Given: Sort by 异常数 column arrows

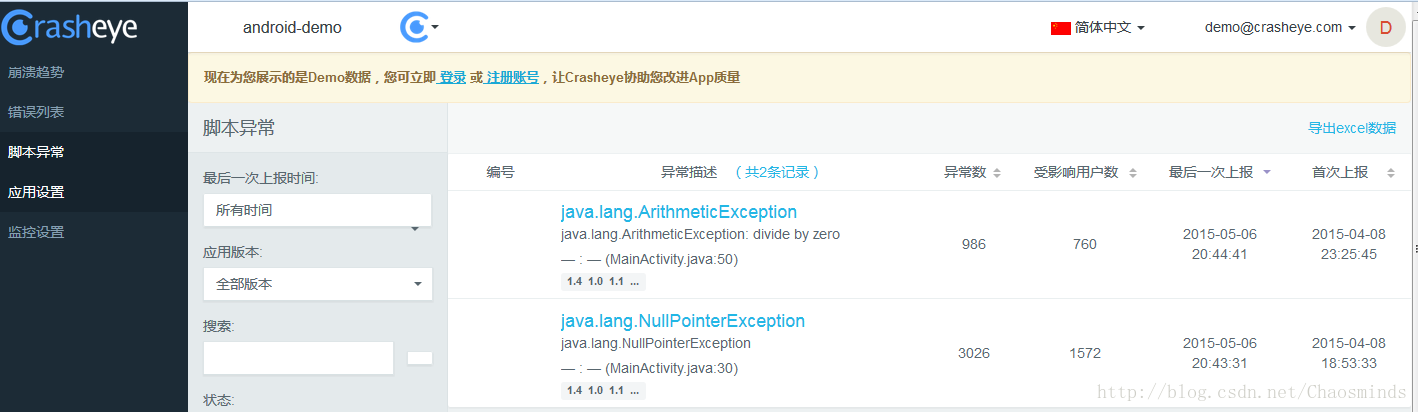Looking at the screenshot, I should coord(996,172).
